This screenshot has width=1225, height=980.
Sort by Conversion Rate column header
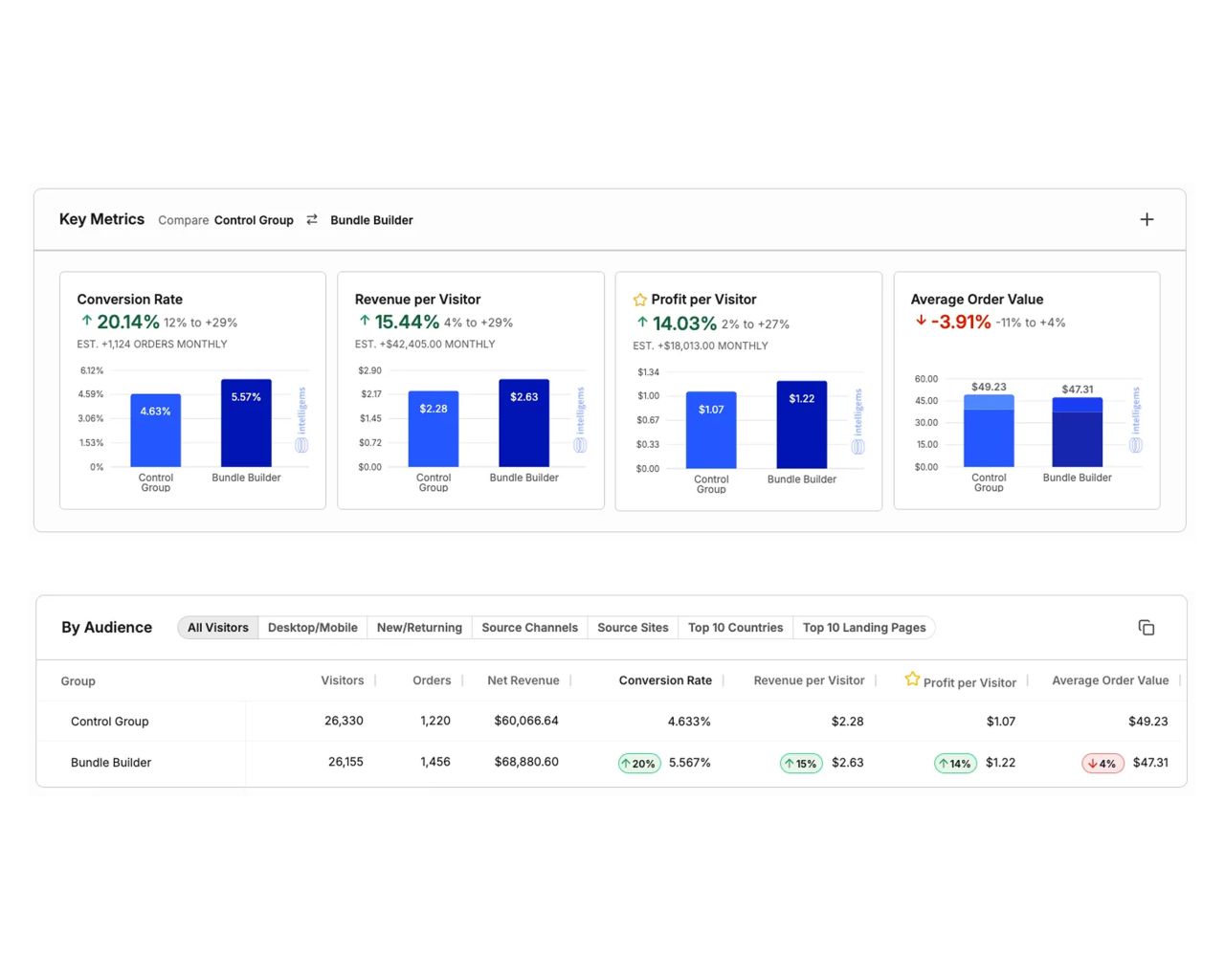665,680
